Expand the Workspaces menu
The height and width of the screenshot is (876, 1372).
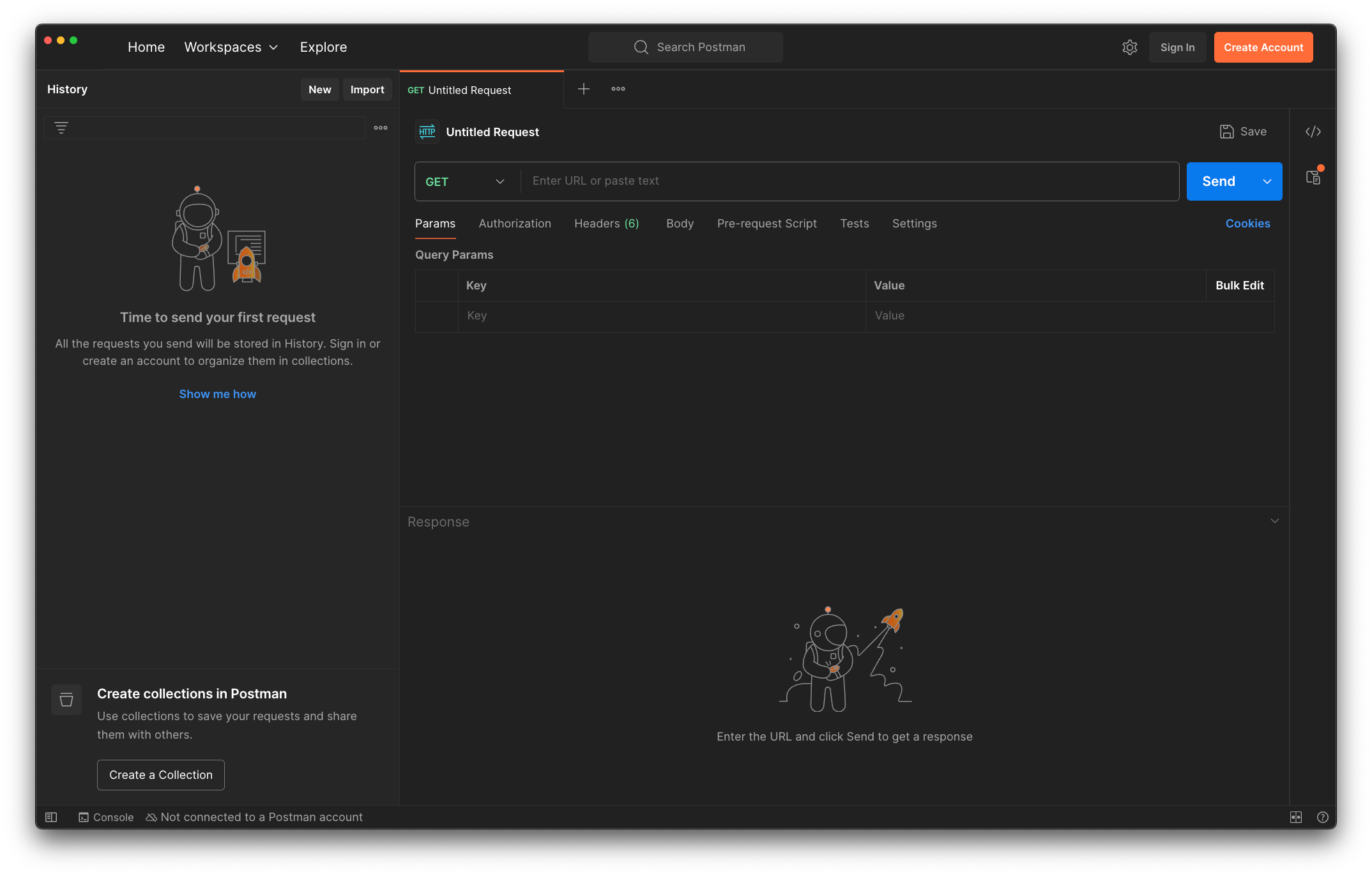coord(231,47)
